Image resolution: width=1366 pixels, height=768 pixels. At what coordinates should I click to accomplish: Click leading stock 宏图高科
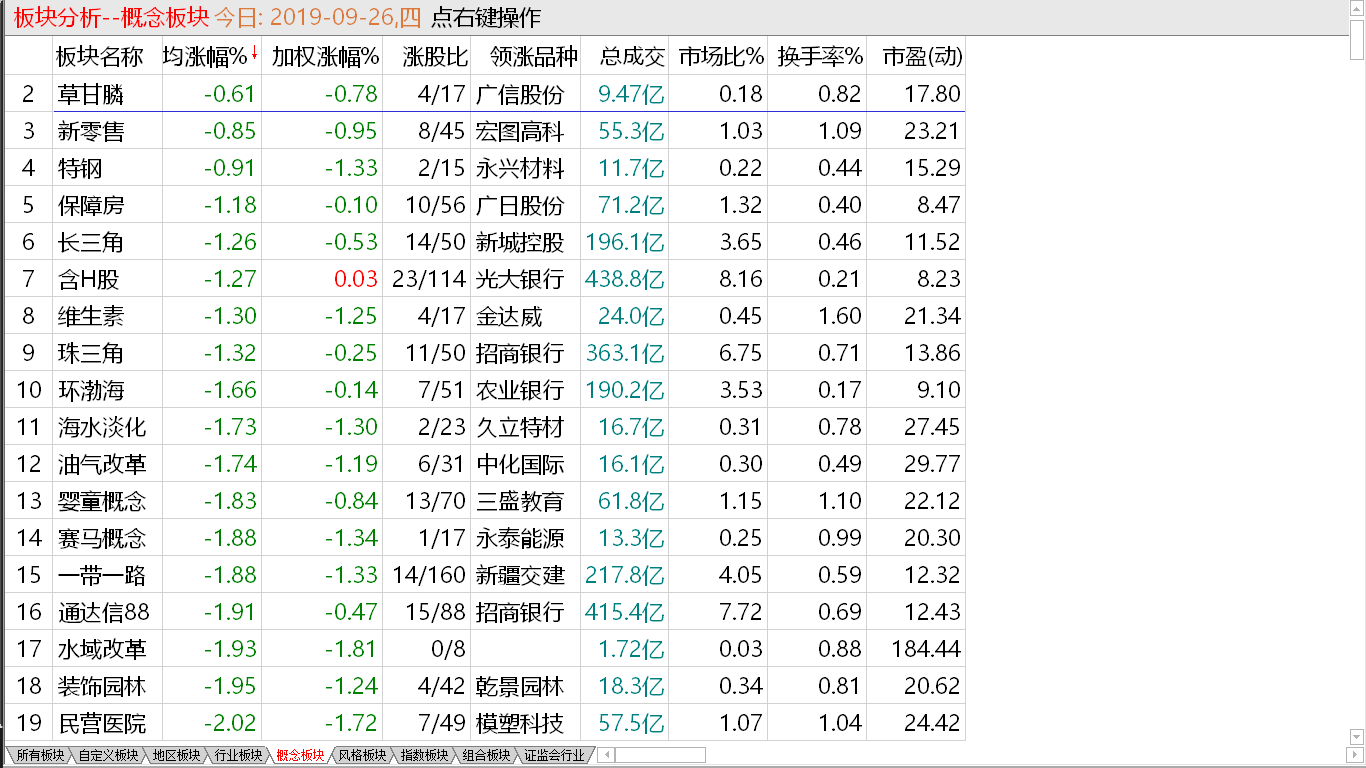[x=520, y=131]
